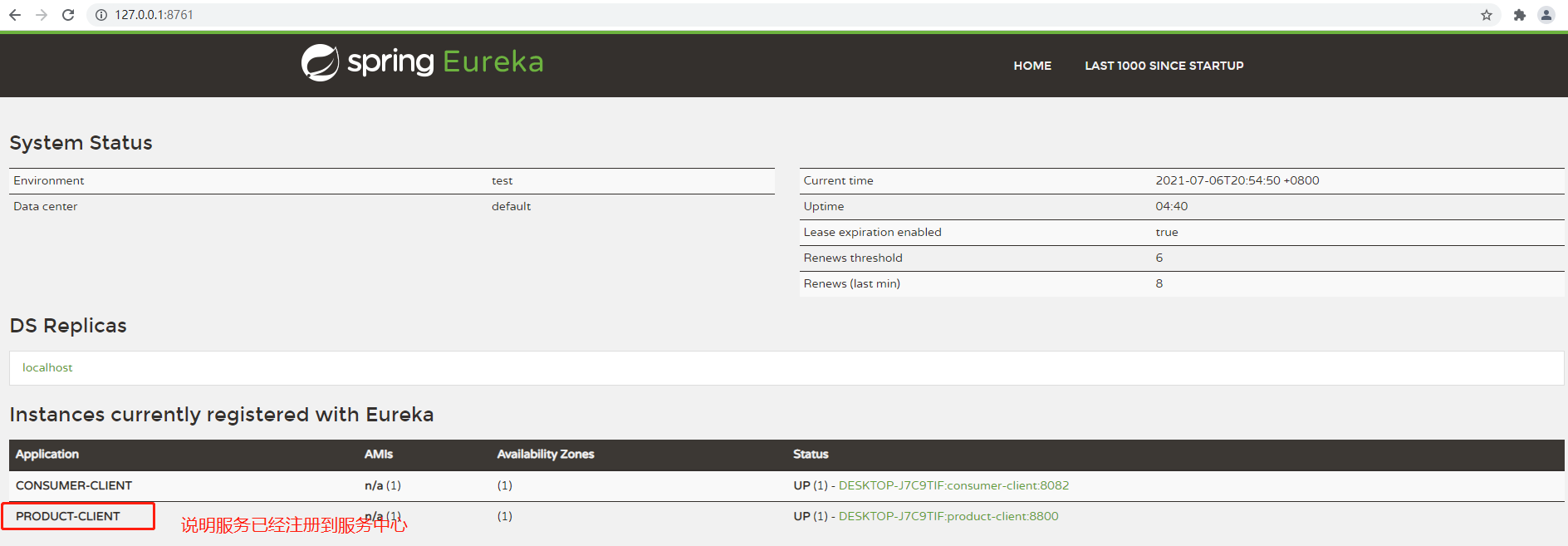The height and width of the screenshot is (546, 1568).
Task: Click the AMIs column header
Action: click(379, 454)
